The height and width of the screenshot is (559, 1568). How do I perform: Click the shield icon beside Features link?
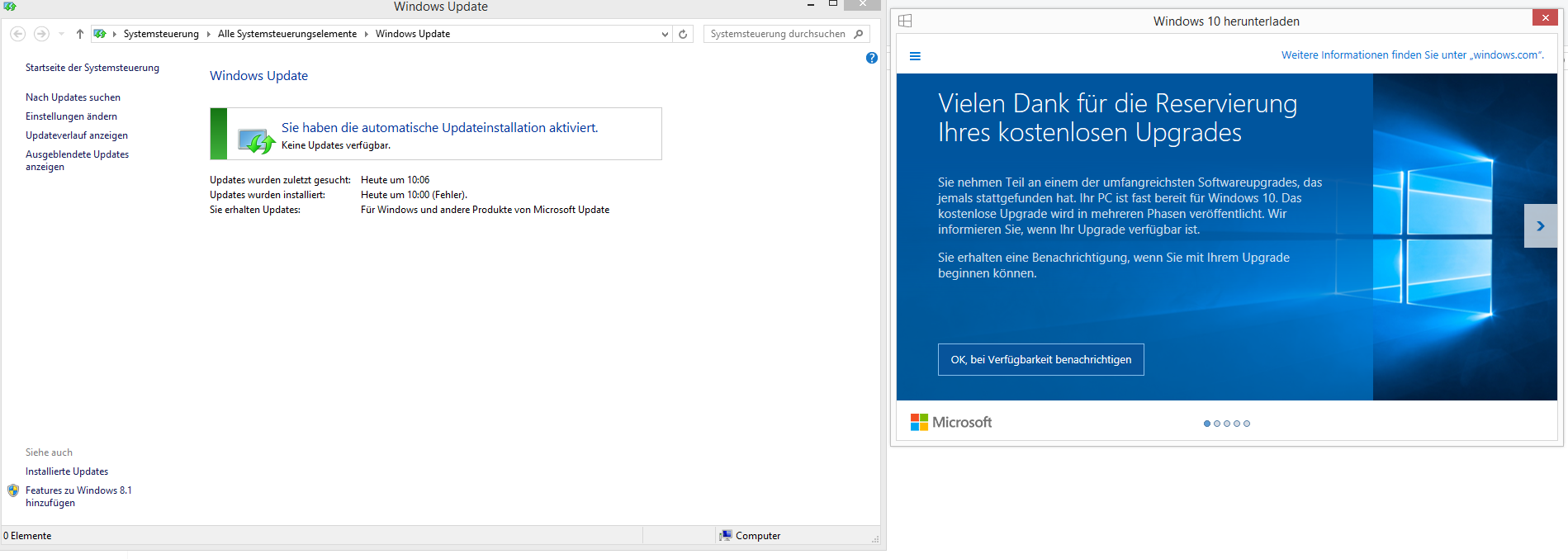coord(13,490)
